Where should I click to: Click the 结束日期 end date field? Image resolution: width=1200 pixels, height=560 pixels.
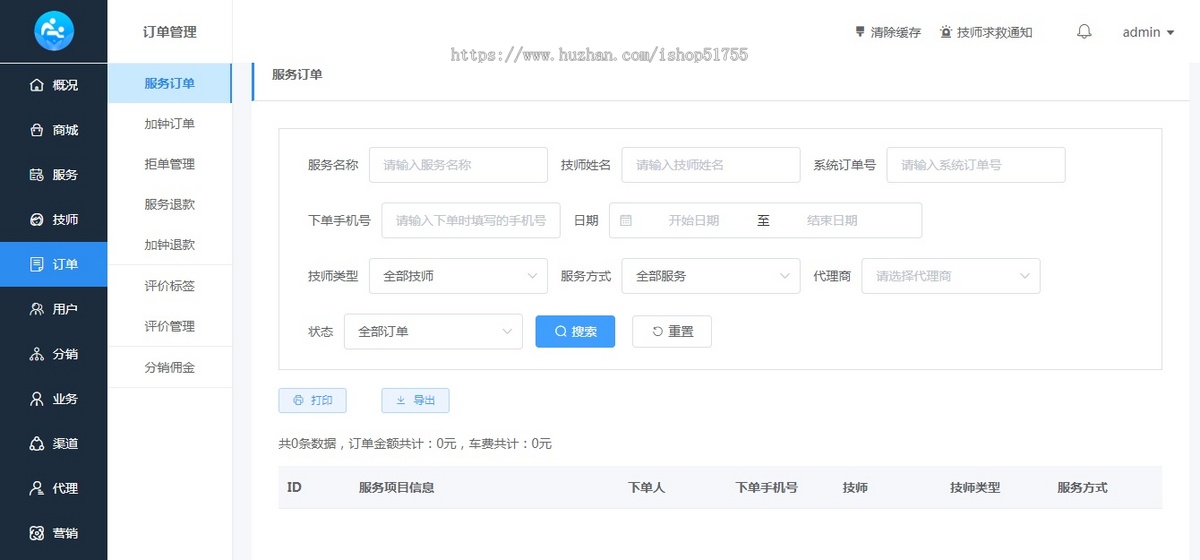832,220
